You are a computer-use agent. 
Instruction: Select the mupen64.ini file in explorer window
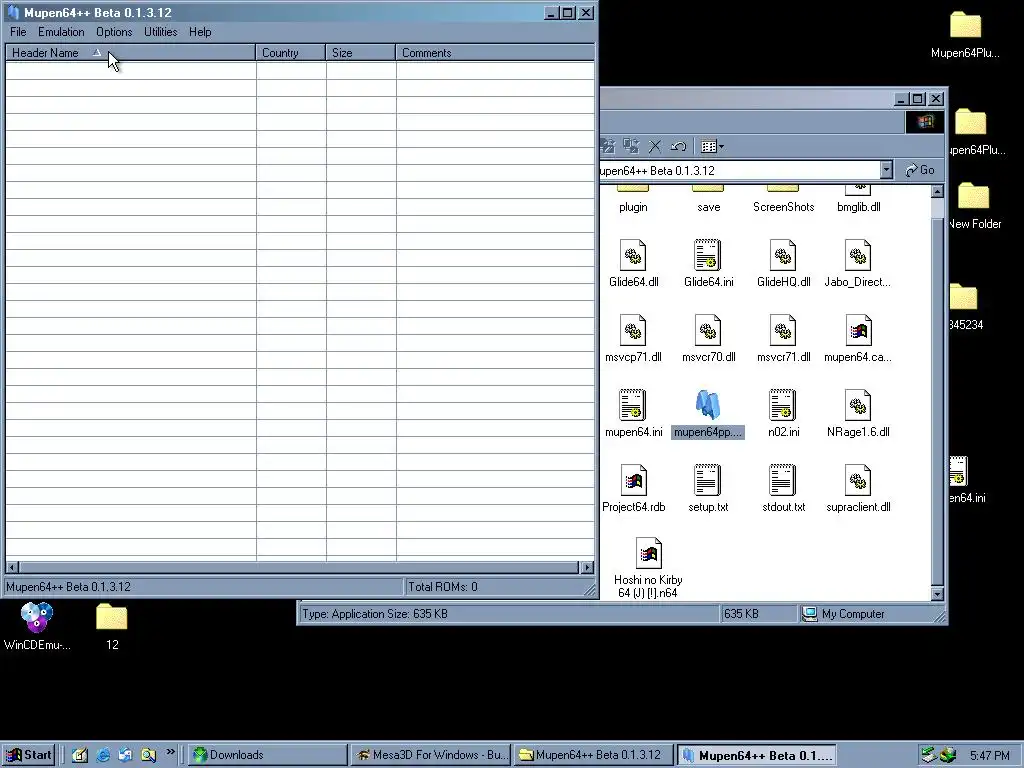tap(633, 406)
